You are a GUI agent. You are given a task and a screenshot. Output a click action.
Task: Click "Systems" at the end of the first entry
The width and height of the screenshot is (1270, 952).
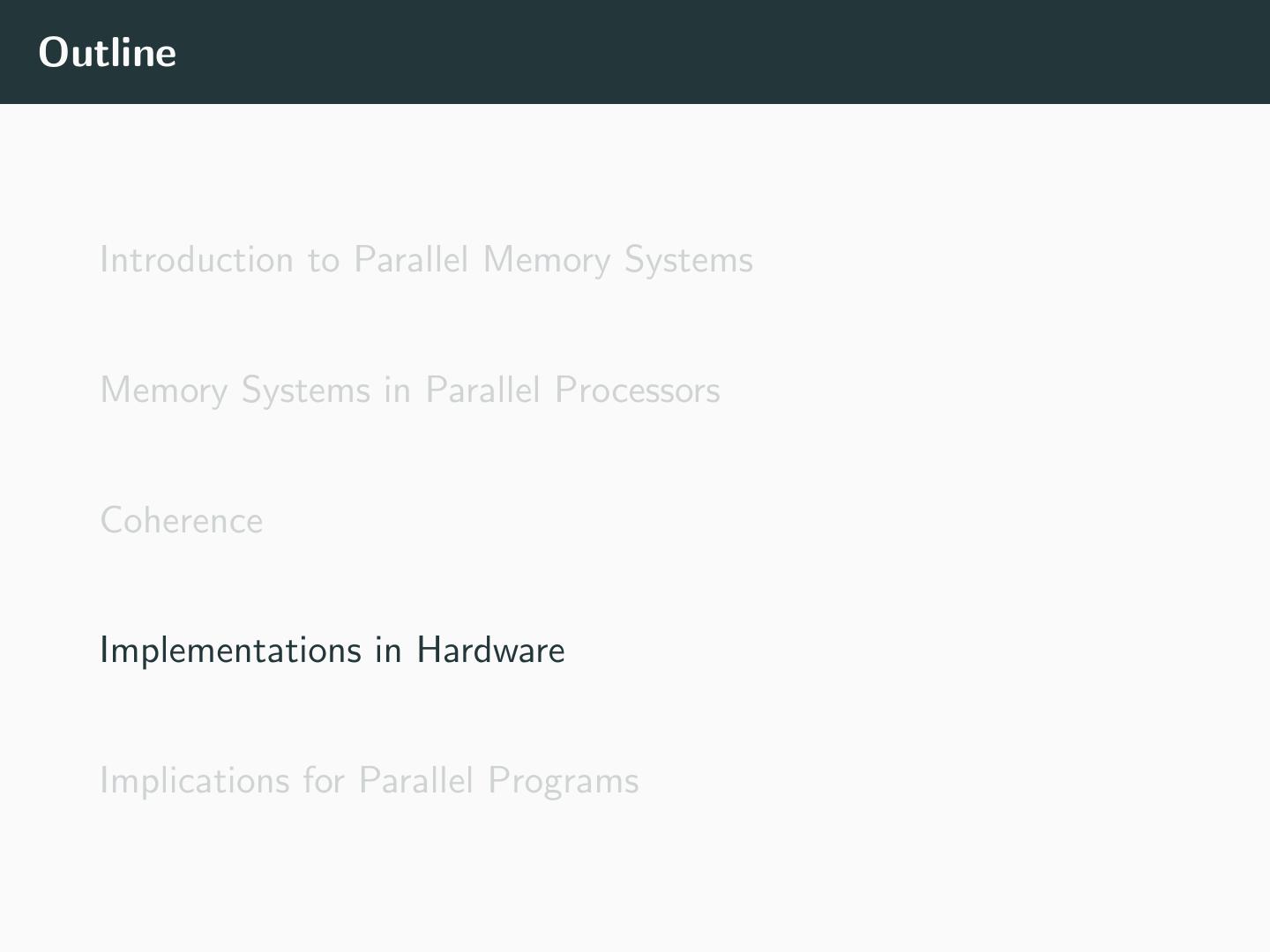click(688, 260)
